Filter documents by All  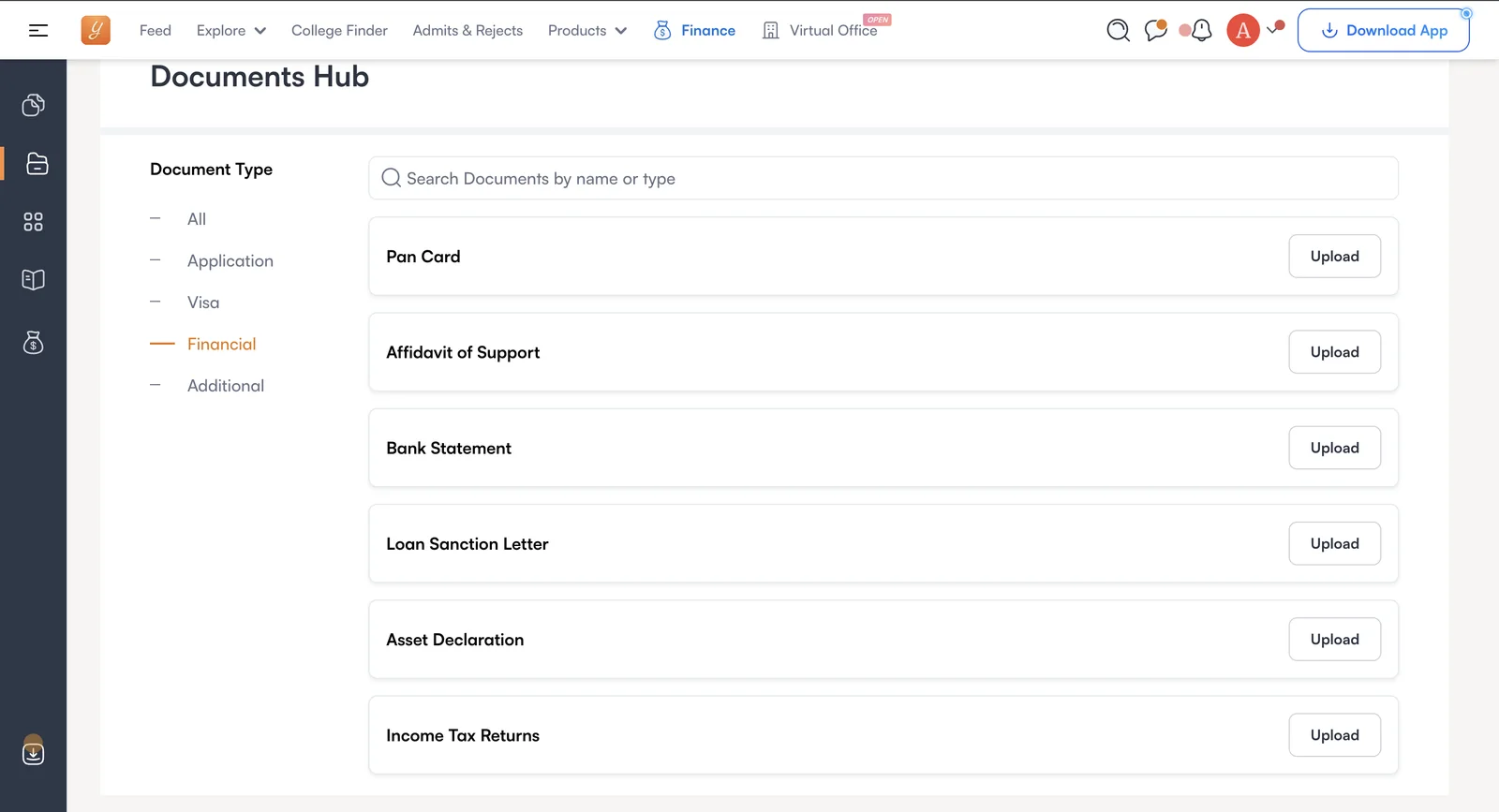pos(197,219)
